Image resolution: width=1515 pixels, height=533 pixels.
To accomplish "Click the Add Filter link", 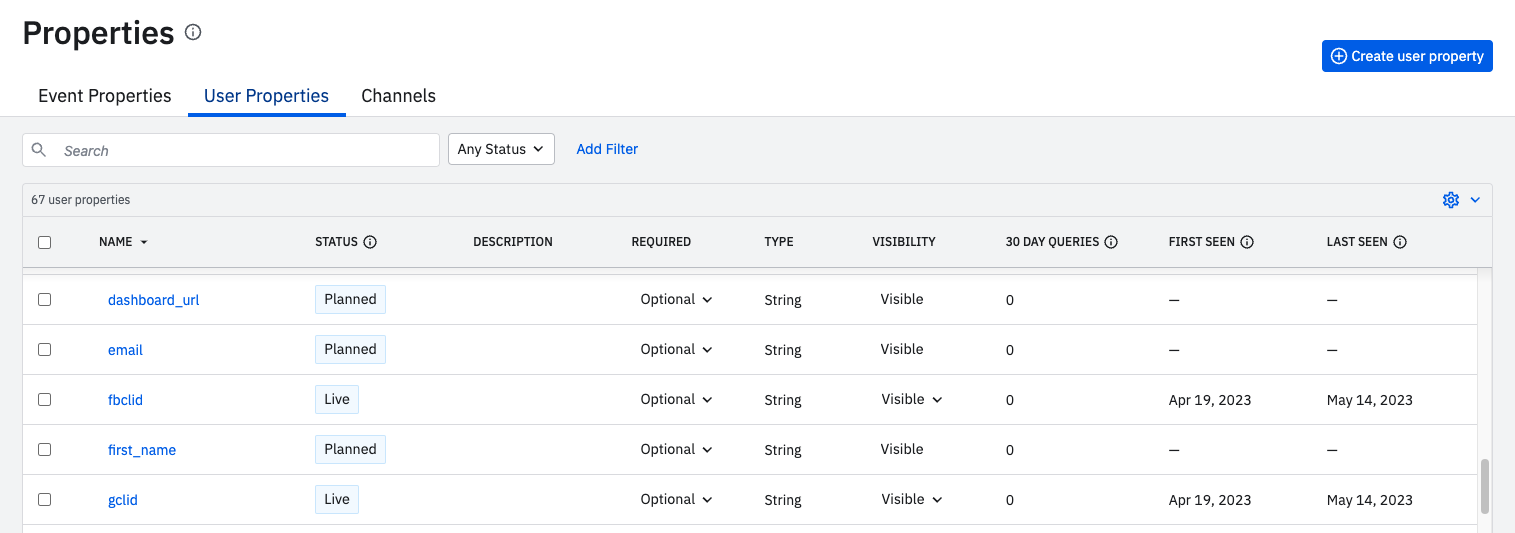I will point(607,149).
